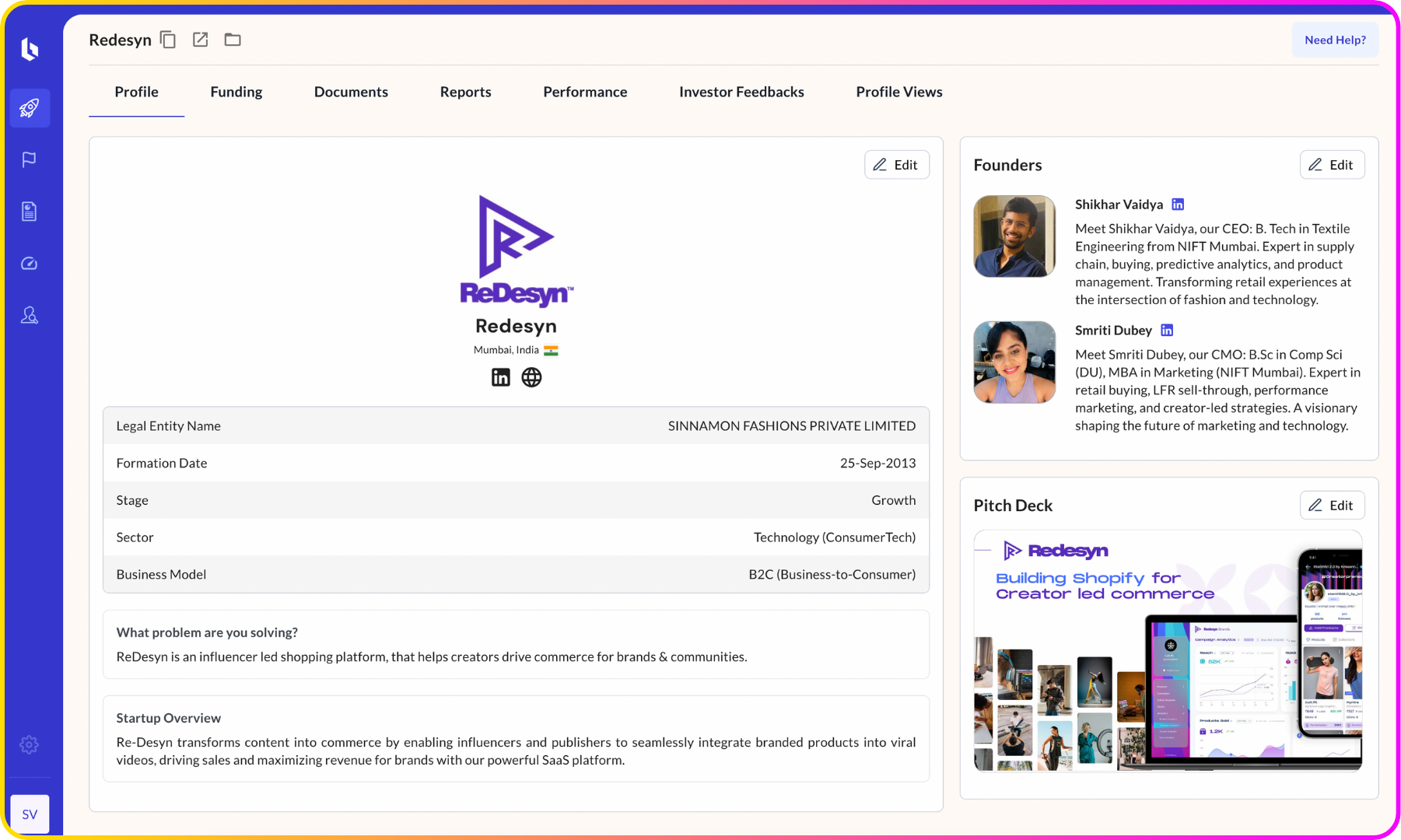Image resolution: width=1401 pixels, height=840 pixels.
Task: Click the Legal Entity Name label
Action: click(169, 426)
